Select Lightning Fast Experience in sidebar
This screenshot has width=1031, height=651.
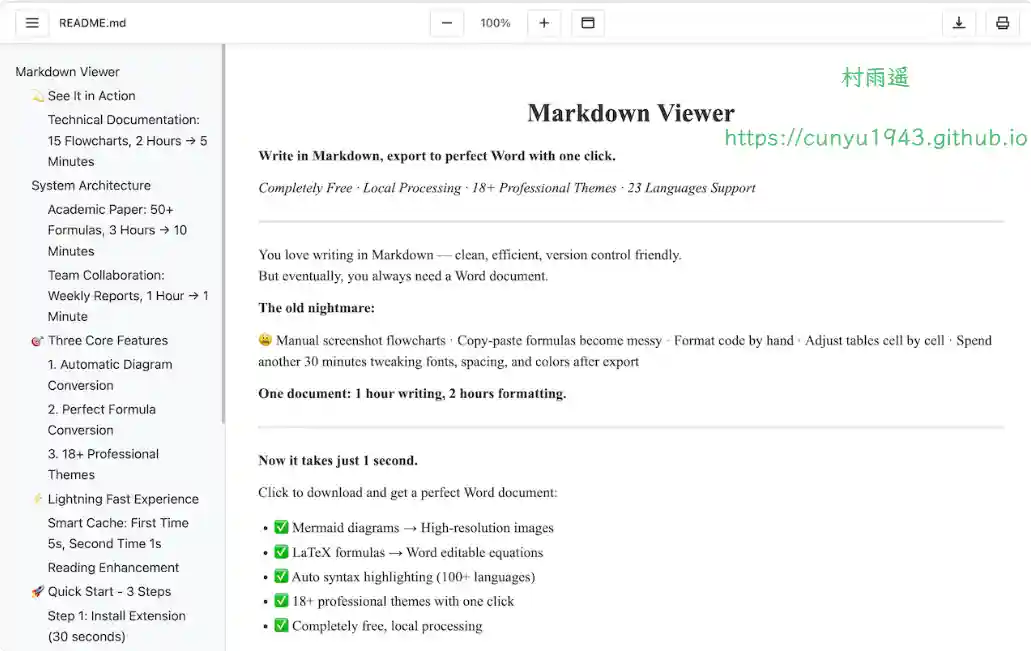pyautogui.click(x=123, y=499)
